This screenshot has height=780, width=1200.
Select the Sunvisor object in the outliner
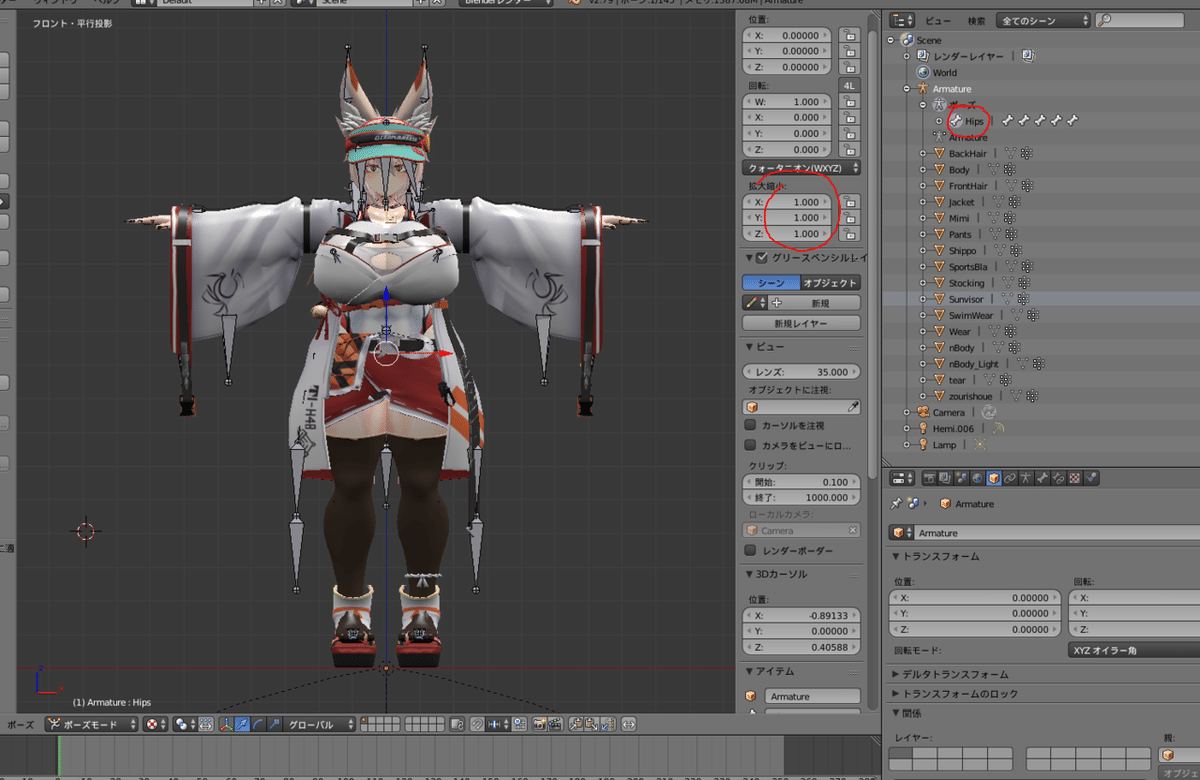tap(966, 299)
